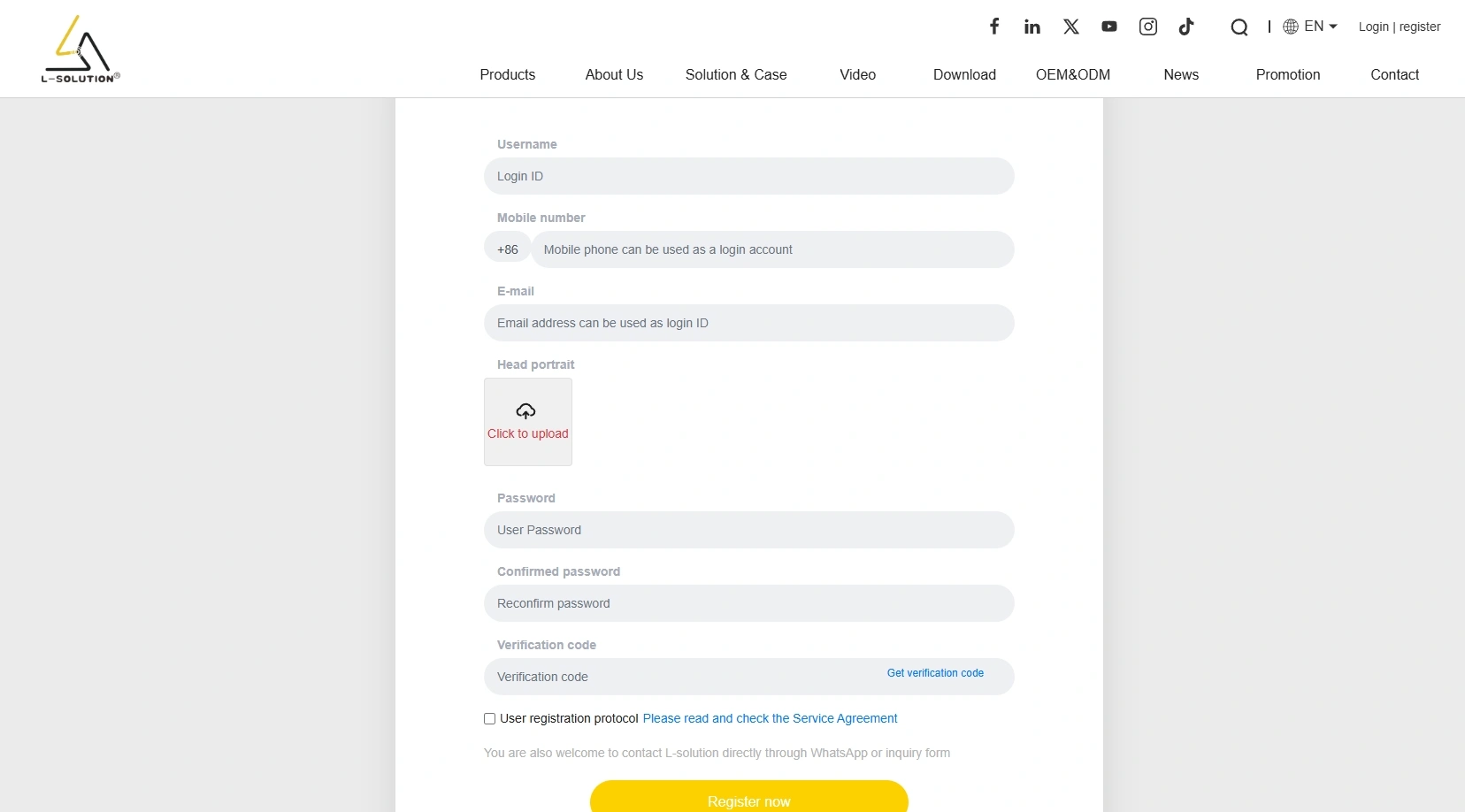The width and height of the screenshot is (1465, 812).
Task: Open the LinkedIn social icon
Action: tap(1032, 27)
